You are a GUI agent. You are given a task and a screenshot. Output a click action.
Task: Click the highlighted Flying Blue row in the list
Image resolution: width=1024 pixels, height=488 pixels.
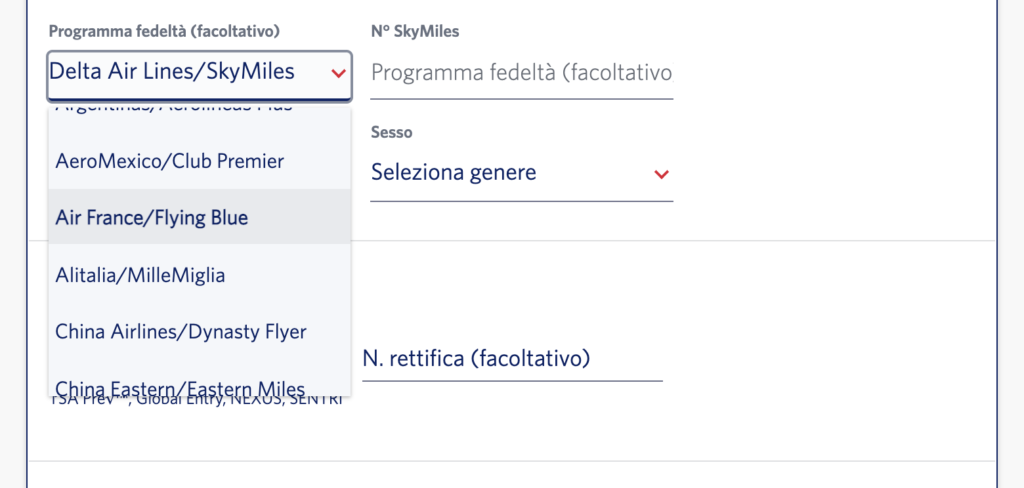click(x=199, y=217)
